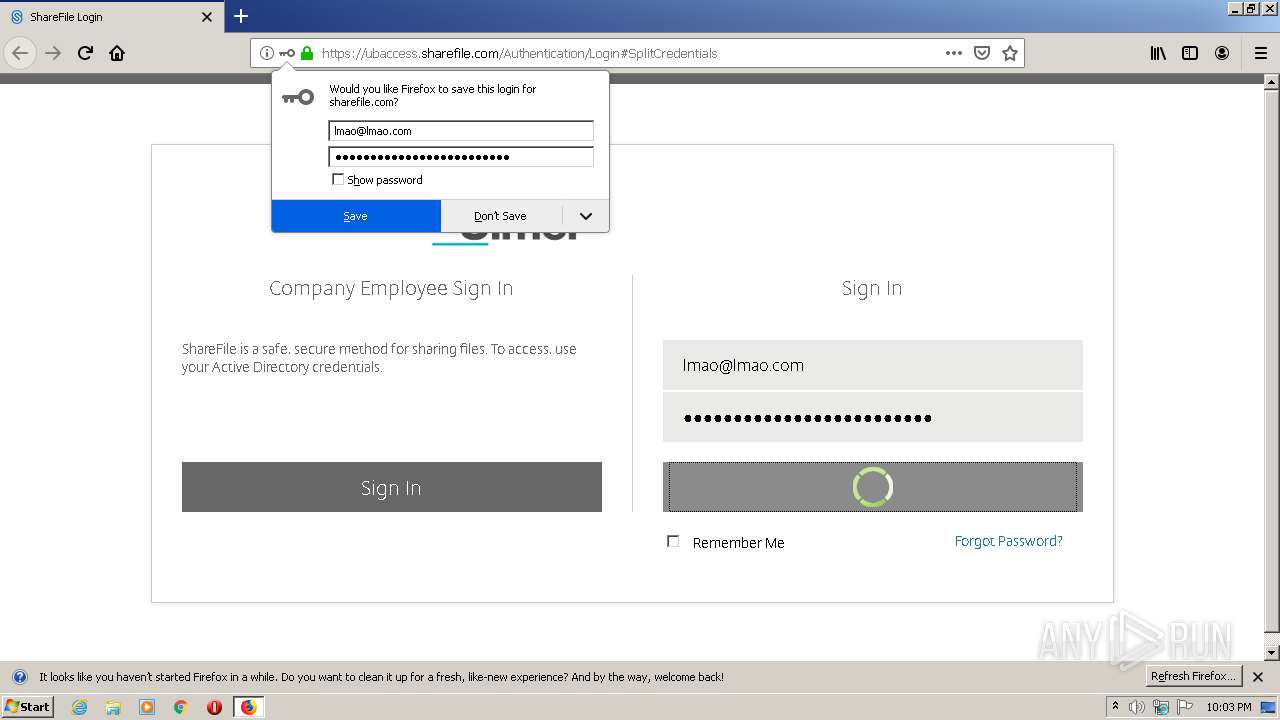The image size is (1280, 720).
Task: Click the Company Employee Sign In heading
Action: [391, 288]
